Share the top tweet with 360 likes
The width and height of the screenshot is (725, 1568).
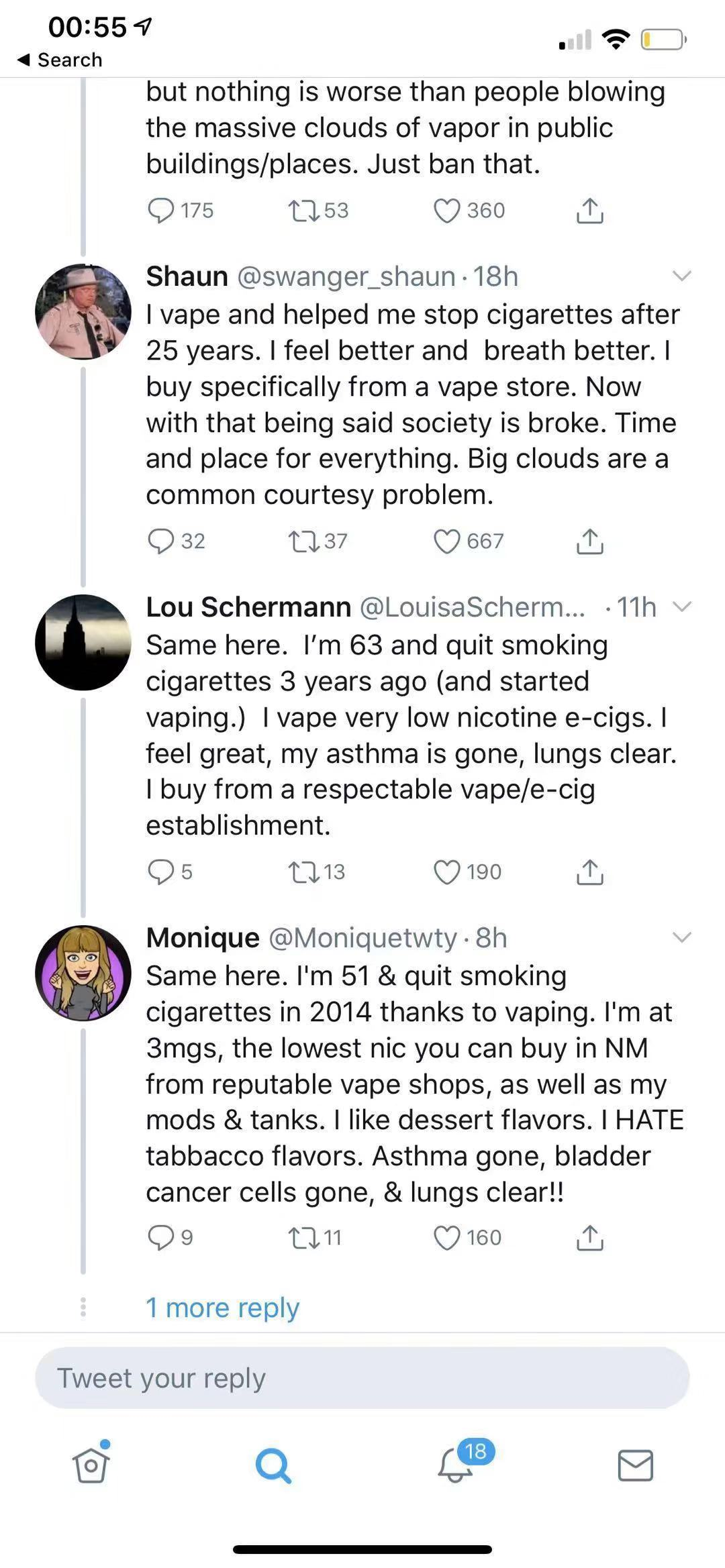click(x=589, y=211)
